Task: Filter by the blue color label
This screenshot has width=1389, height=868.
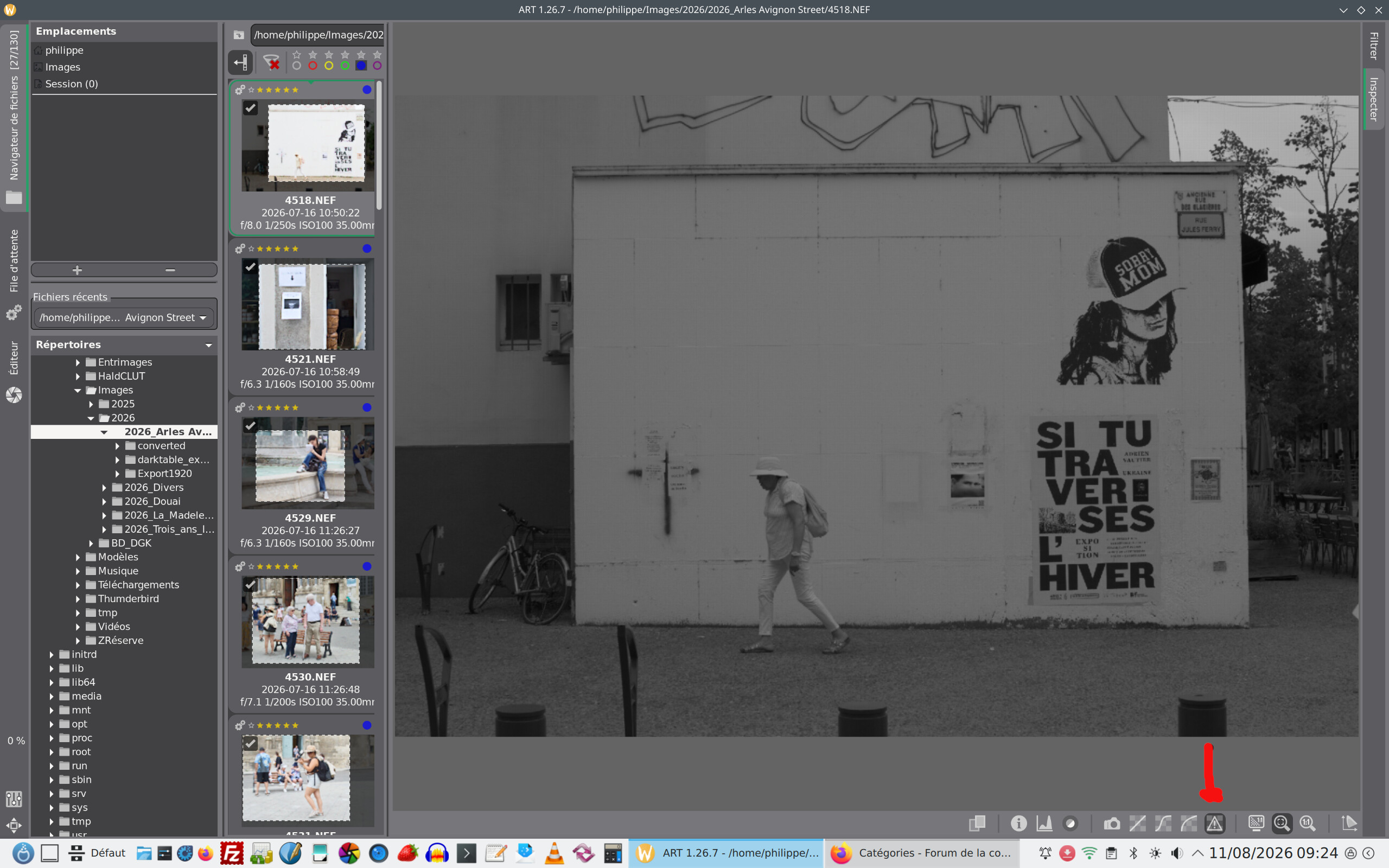Action: point(361,66)
